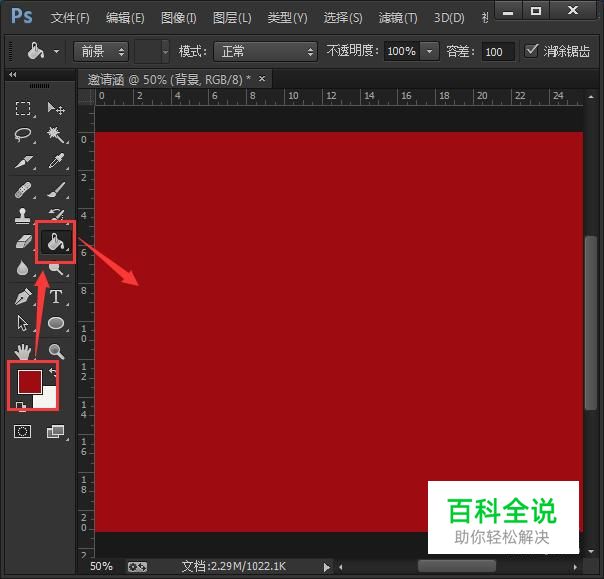604x579 pixels.
Task: Select the Lasso tool
Action: coord(23,135)
